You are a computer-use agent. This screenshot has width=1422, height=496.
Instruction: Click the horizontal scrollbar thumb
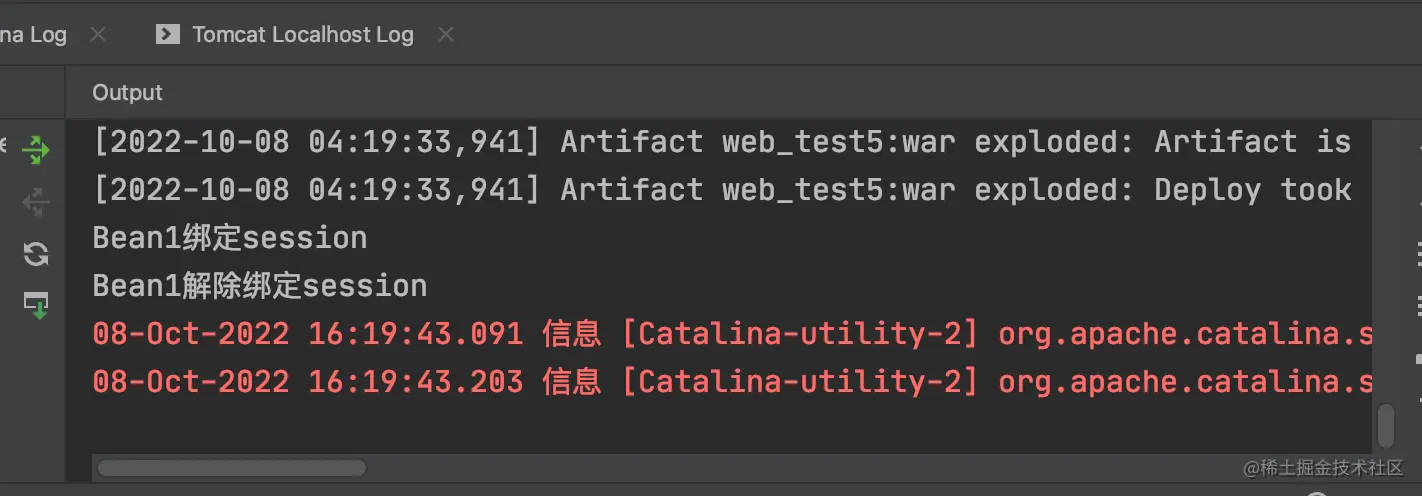[x=231, y=468]
